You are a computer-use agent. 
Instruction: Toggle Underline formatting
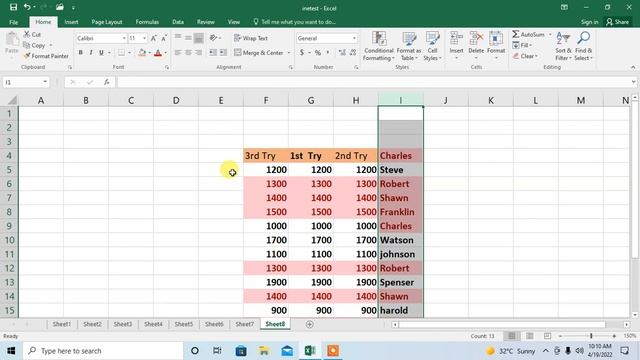(x=101, y=53)
